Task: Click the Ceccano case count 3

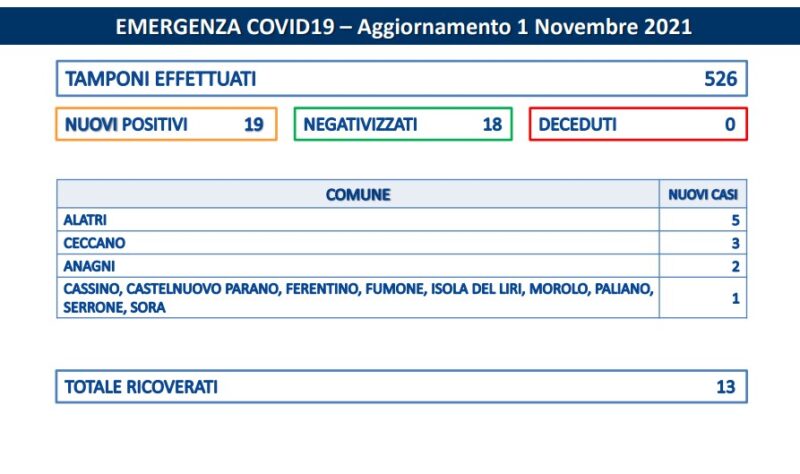Action: click(735, 243)
